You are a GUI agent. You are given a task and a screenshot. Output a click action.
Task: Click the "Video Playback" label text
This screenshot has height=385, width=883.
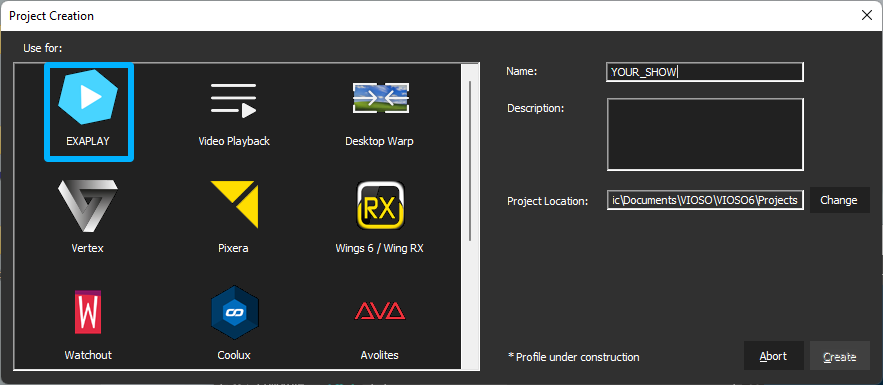(234, 141)
